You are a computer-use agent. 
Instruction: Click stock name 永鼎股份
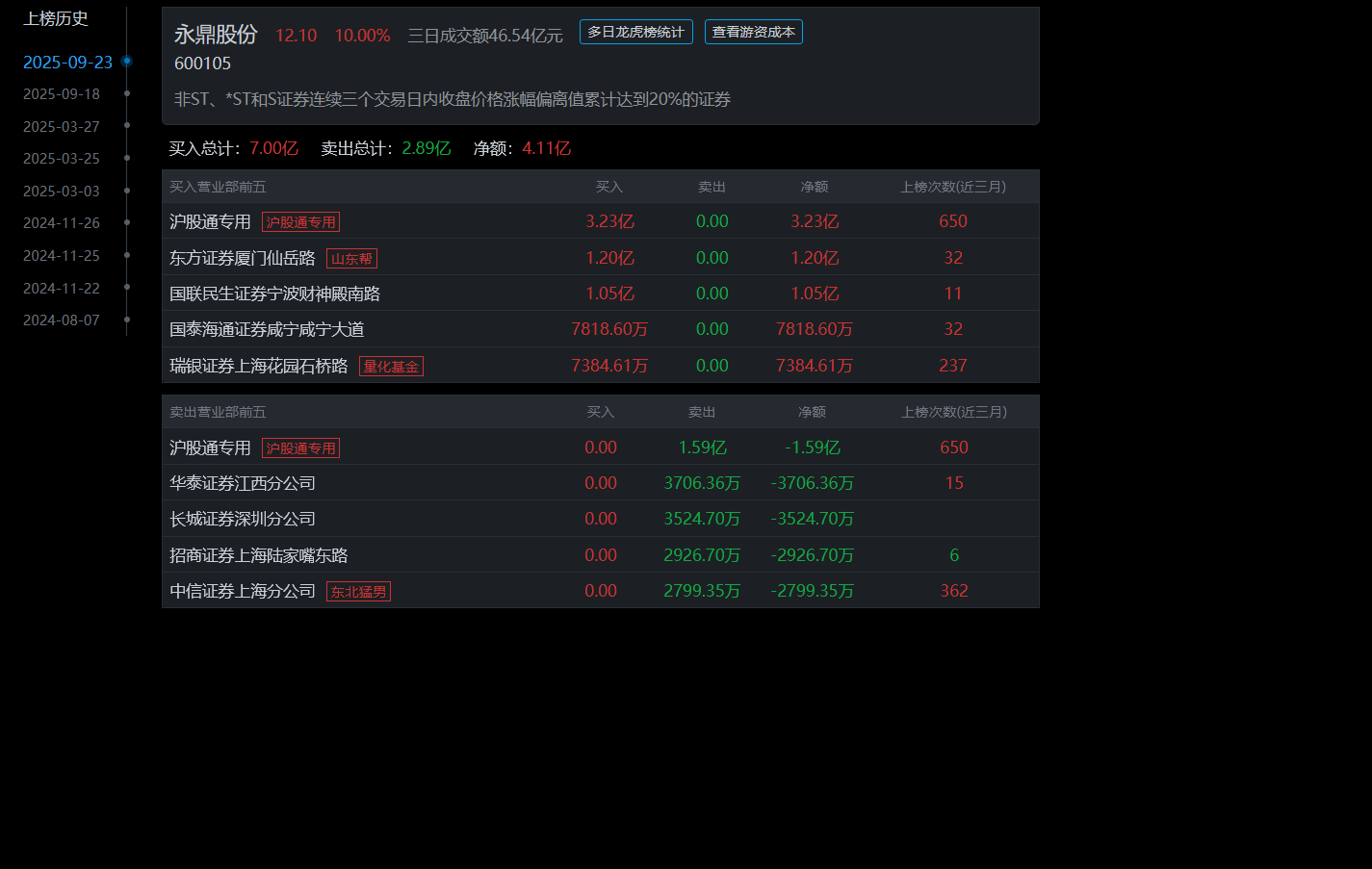[x=216, y=35]
